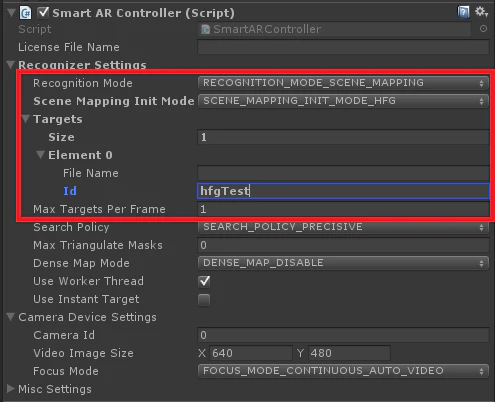
Task: Click the License File Name field
Action: point(343,47)
